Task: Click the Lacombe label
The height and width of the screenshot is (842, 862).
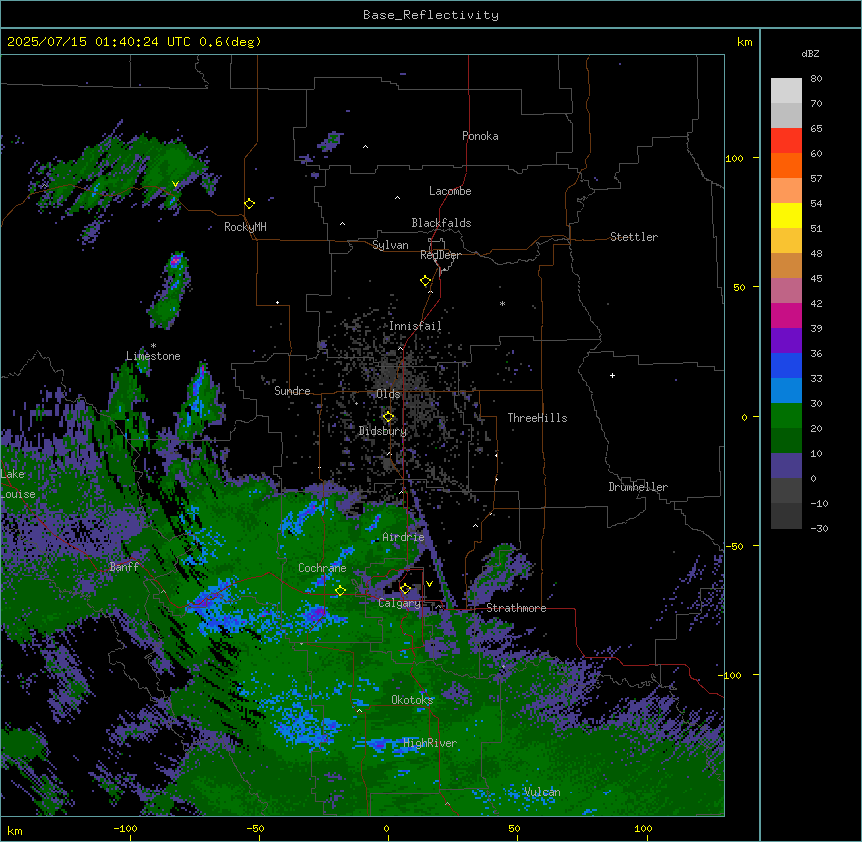Action: (450, 191)
